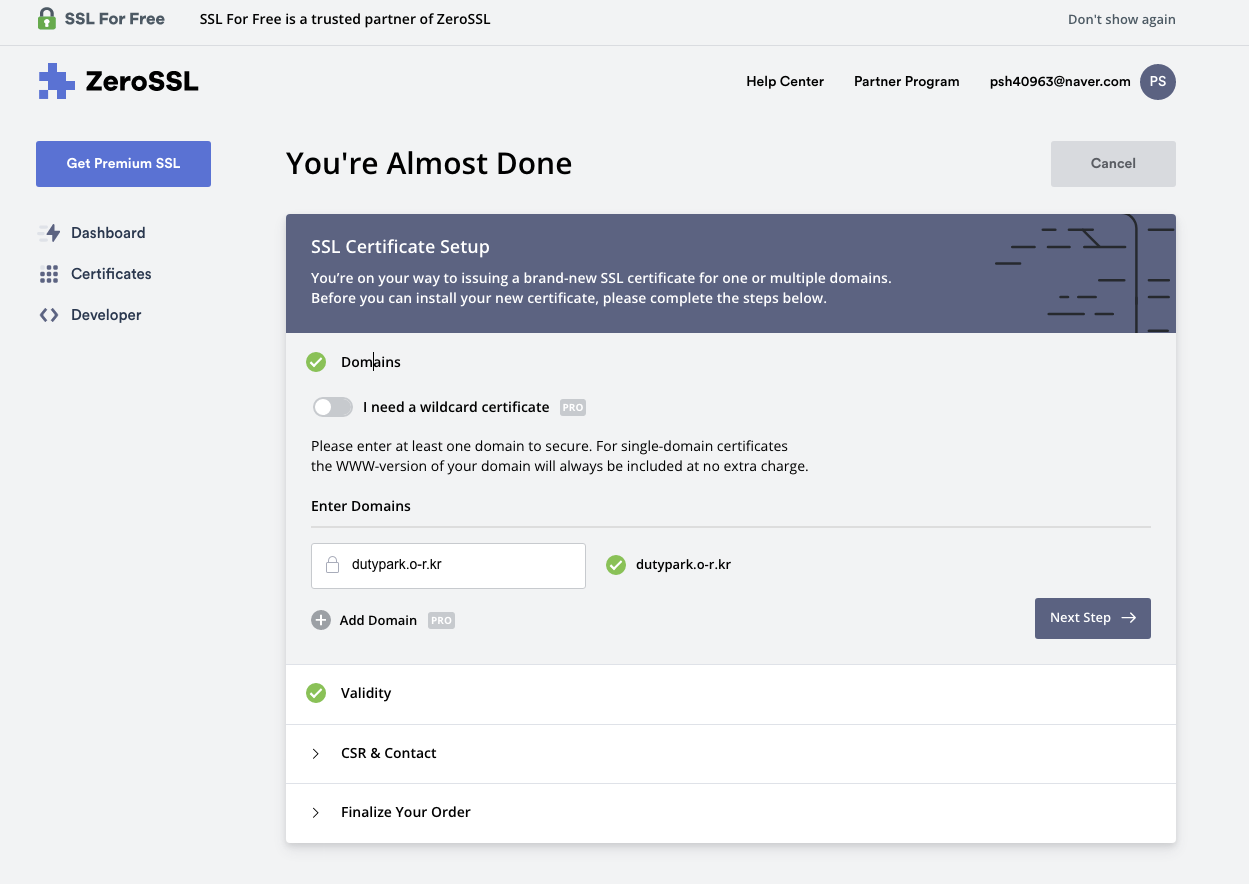Open Certificates in the sidebar
The width and height of the screenshot is (1249, 884).
[111, 274]
